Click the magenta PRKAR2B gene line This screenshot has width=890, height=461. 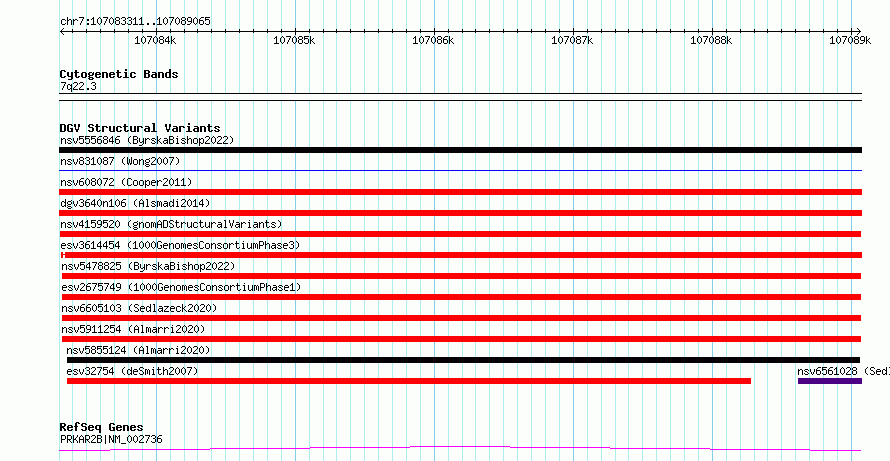tap(460, 449)
